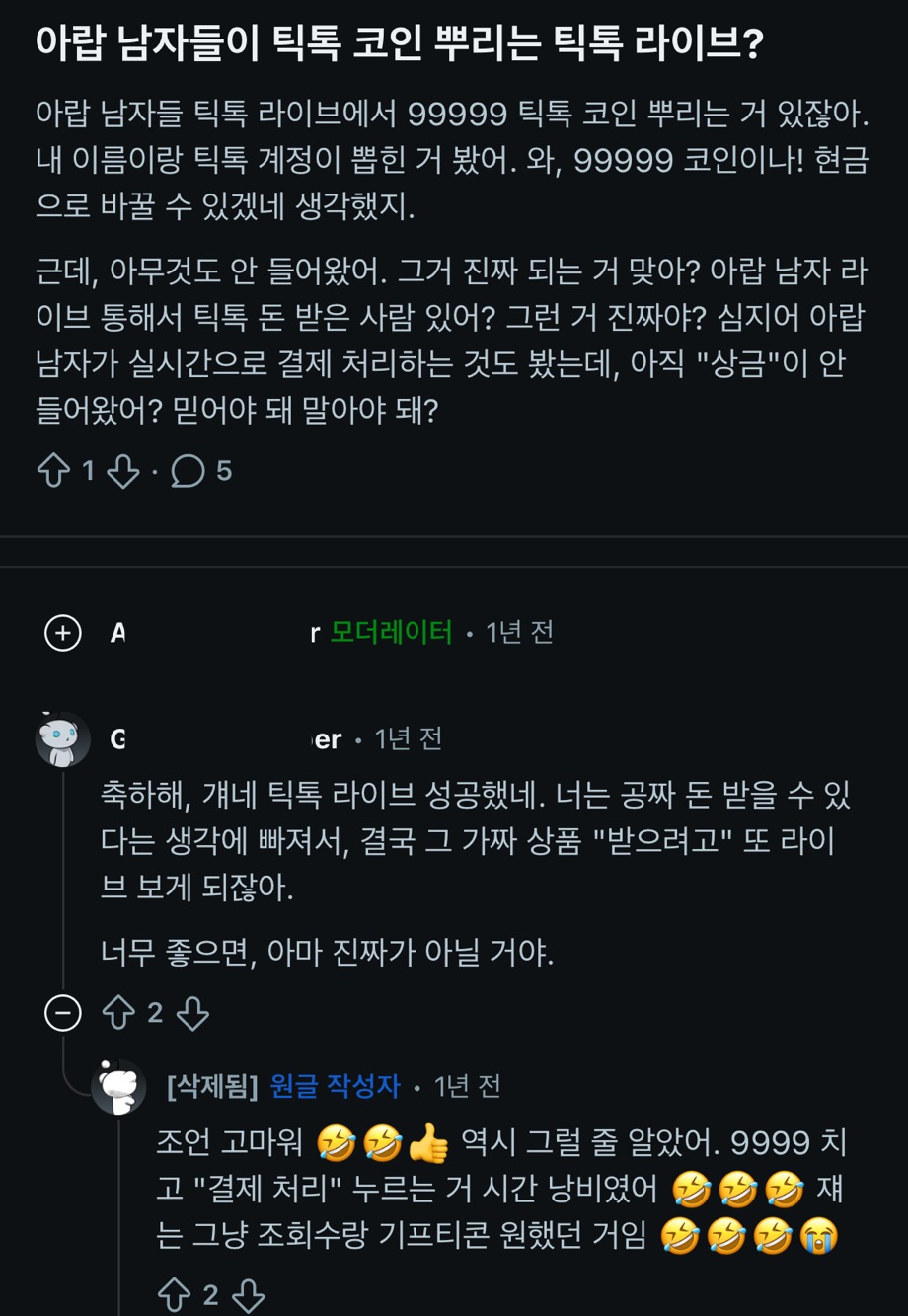Upvote the comment starting with 축하해
908x1316 pixels.
[x=118, y=1013]
